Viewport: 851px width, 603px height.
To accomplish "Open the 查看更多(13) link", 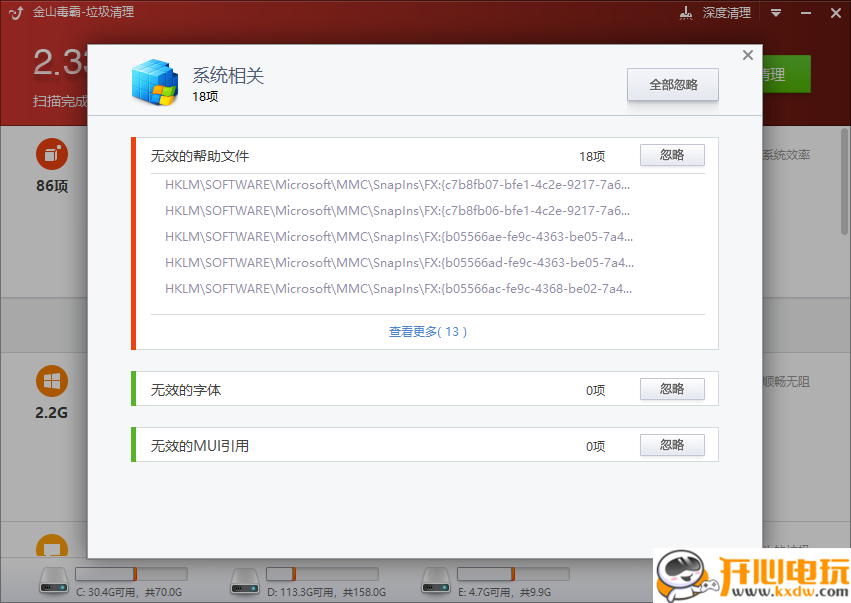I will [428, 332].
